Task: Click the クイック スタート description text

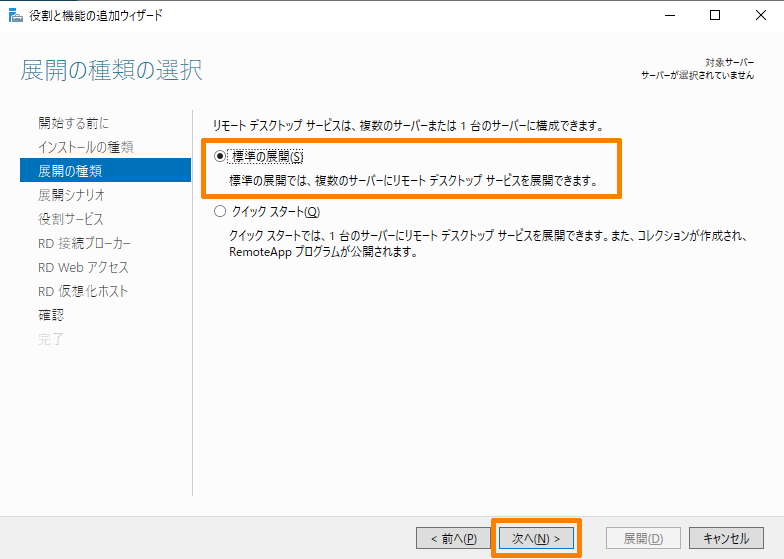Action: (488, 244)
